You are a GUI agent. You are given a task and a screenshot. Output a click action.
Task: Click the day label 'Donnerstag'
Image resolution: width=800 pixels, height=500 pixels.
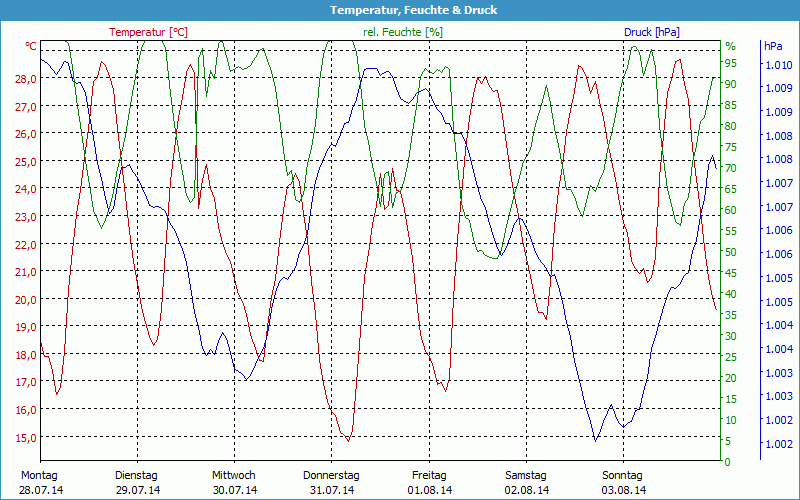(x=331, y=476)
